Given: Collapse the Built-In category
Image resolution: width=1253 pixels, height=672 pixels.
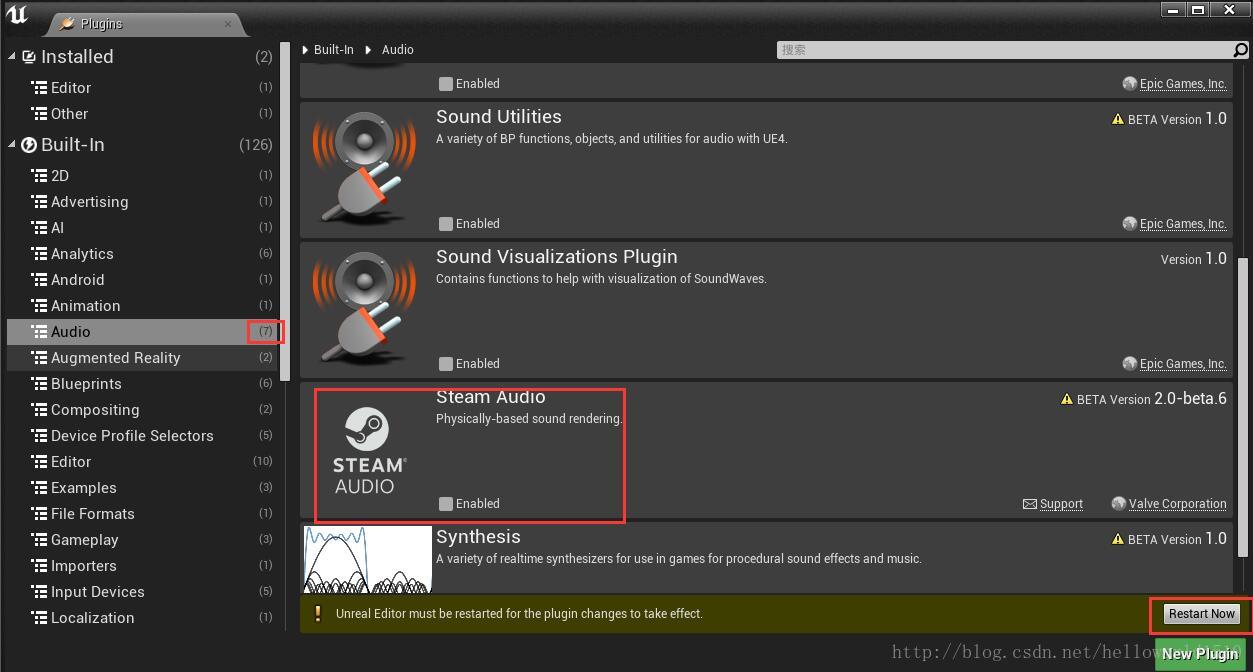Looking at the screenshot, I should [x=12, y=145].
